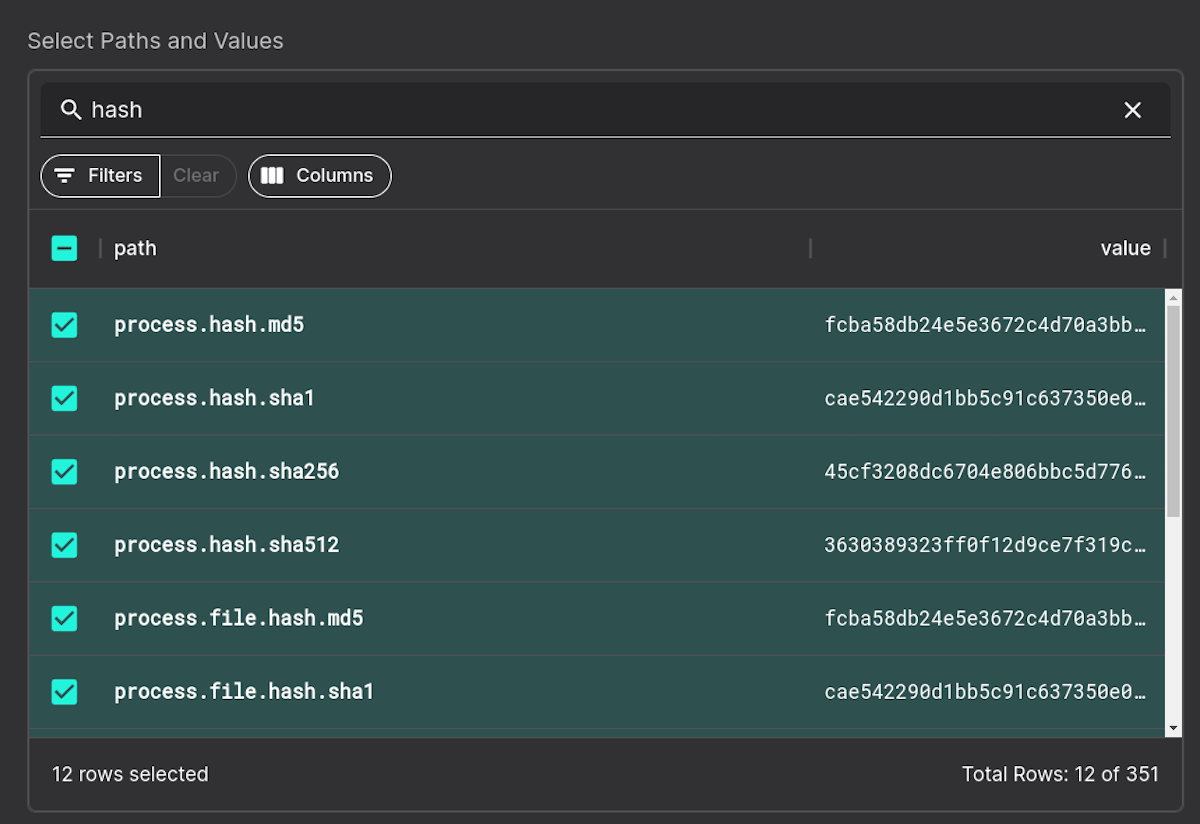This screenshot has width=1200, height=824.
Task: Uncheck the process.file.hash.sha1 row
Action: pyautogui.click(x=64, y=691)
